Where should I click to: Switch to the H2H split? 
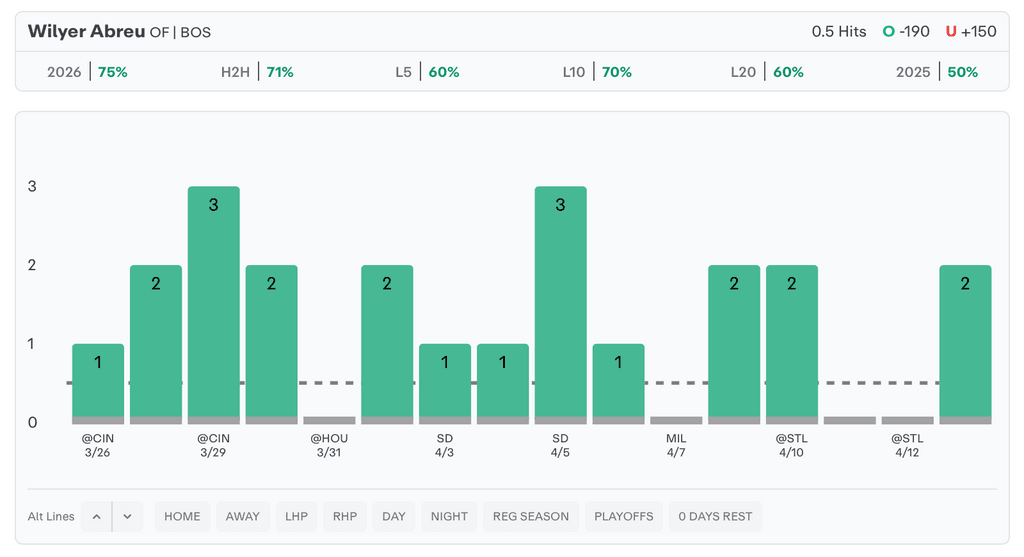point(257,72)
